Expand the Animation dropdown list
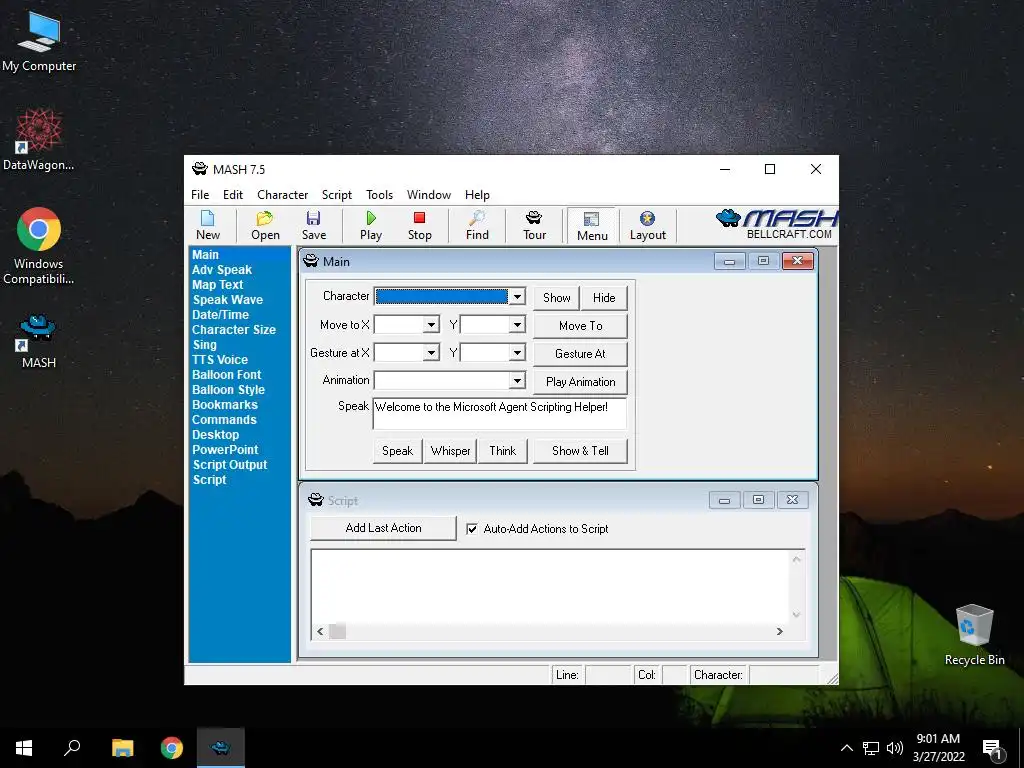 (x=517, y=381)
